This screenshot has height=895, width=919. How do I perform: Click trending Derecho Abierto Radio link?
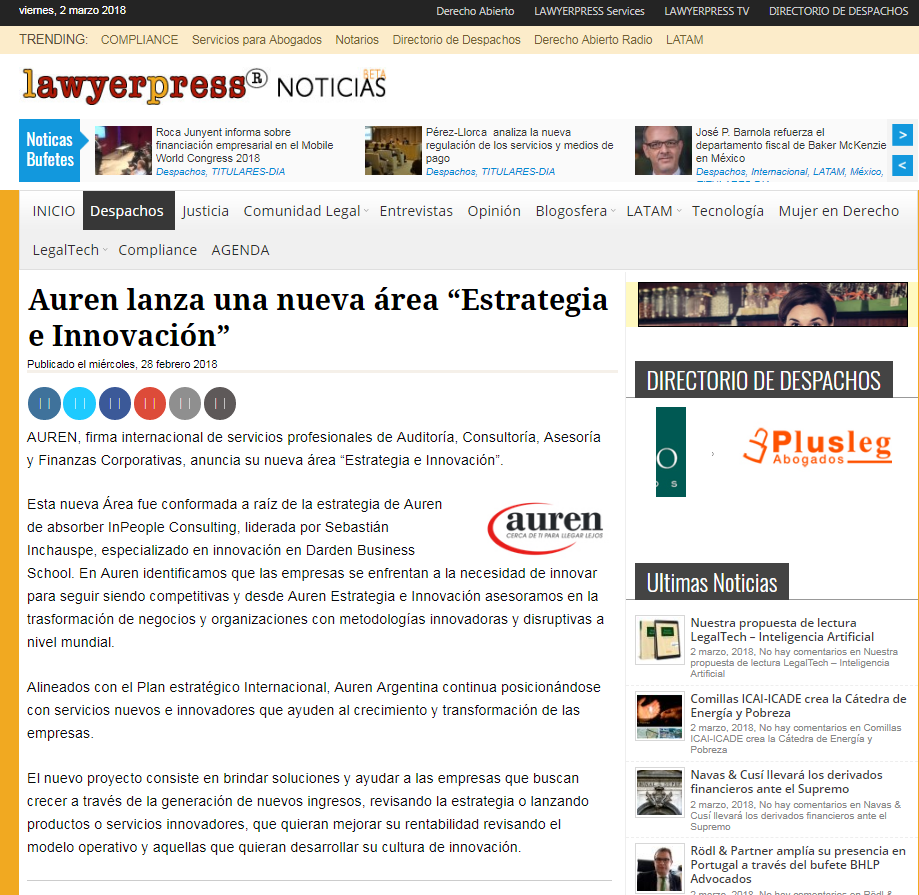(x=593, y=40)
